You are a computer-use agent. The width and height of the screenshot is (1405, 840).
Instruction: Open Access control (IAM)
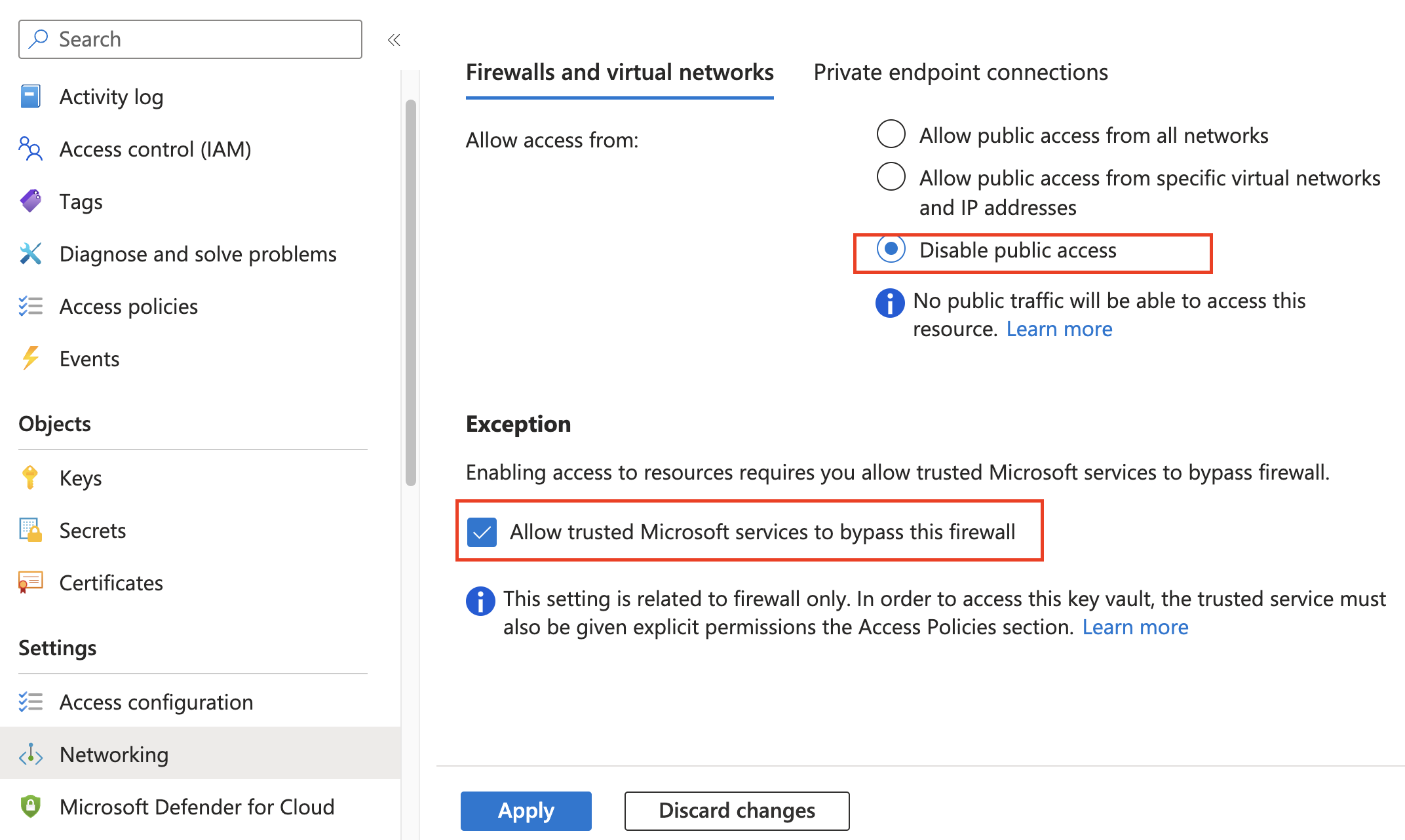pyautogui.click(x=155, y=149)
